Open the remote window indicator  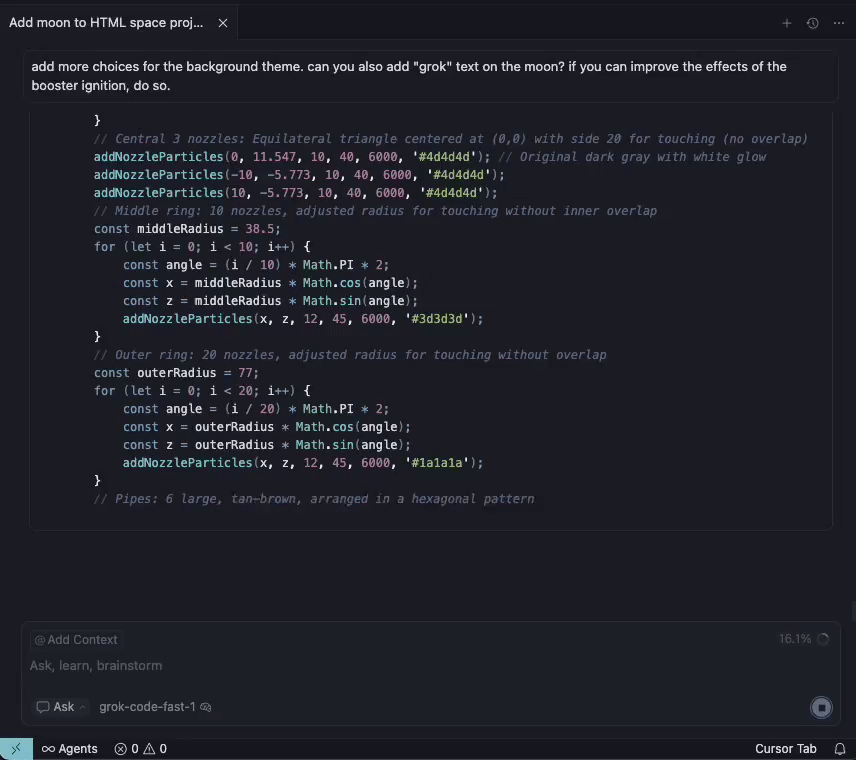tap(16, 748)
